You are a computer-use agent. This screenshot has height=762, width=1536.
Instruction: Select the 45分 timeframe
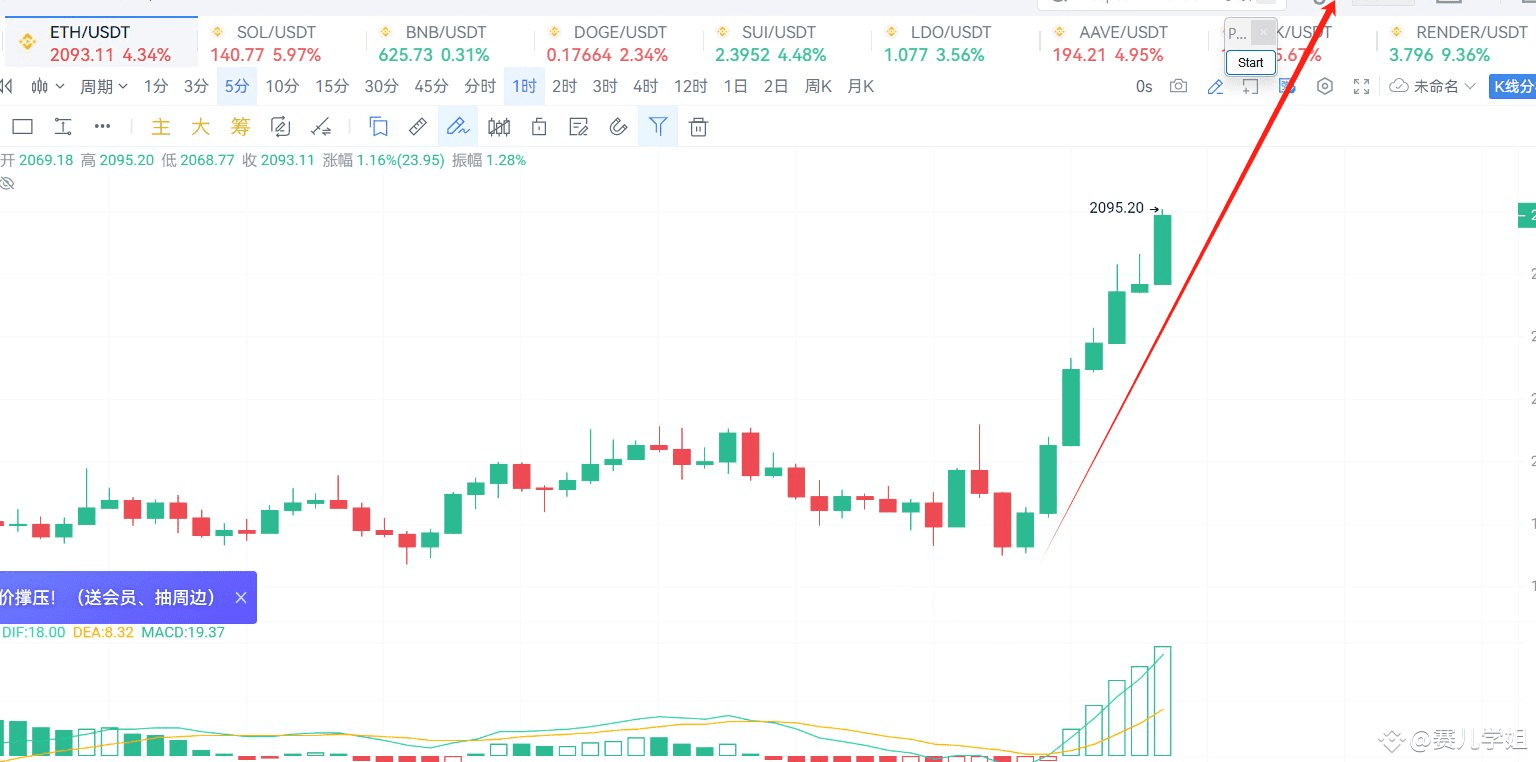click(x=431, y=87)
